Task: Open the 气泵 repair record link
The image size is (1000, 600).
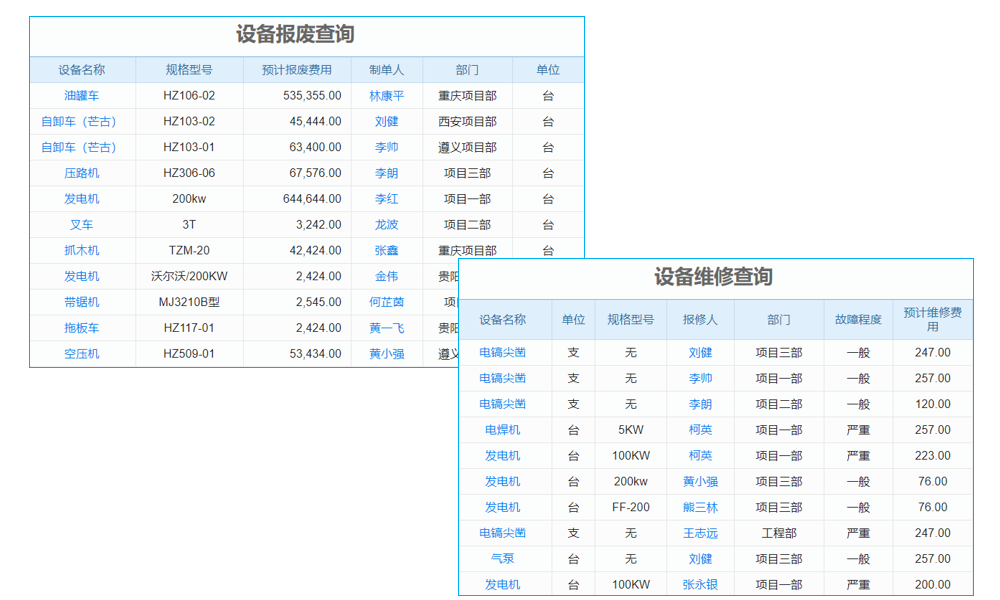Action: tap(503, 559)
